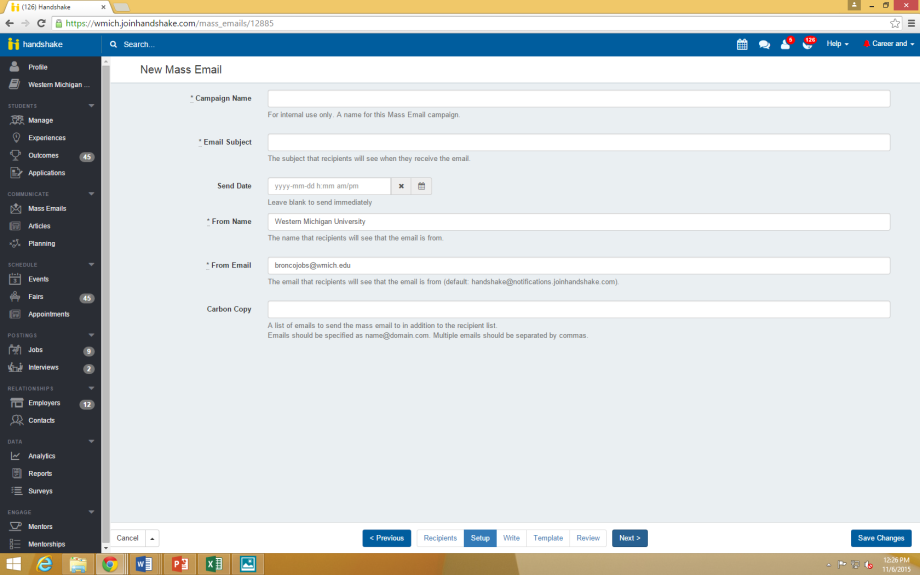
Task: Open Excel from the Windows taskbar
Action: coord(214,564)
